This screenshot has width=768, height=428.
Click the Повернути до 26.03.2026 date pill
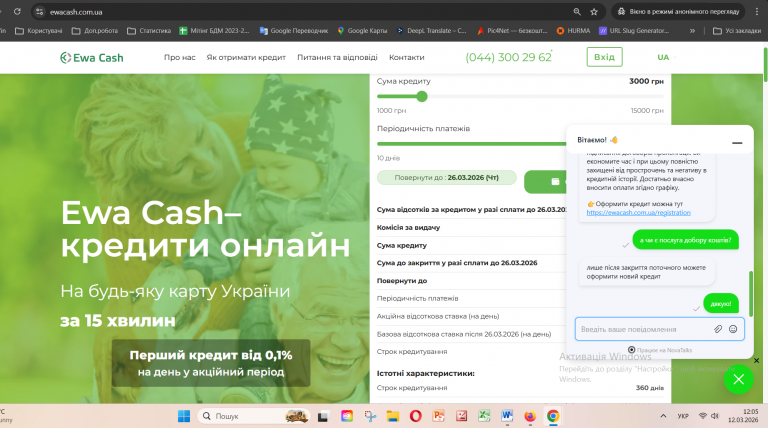tap(446, 177)
